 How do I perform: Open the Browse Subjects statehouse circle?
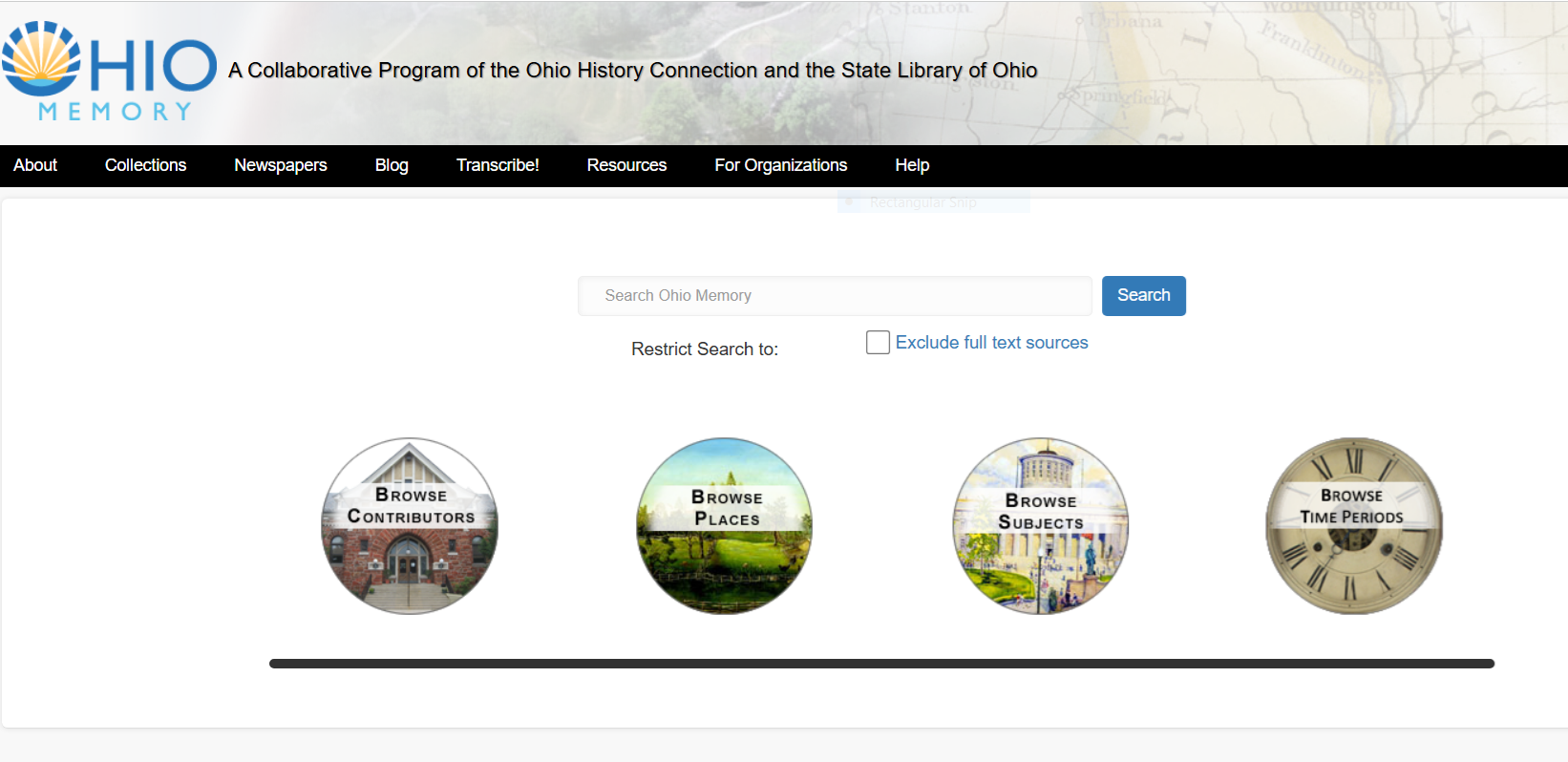[1040, 526]
